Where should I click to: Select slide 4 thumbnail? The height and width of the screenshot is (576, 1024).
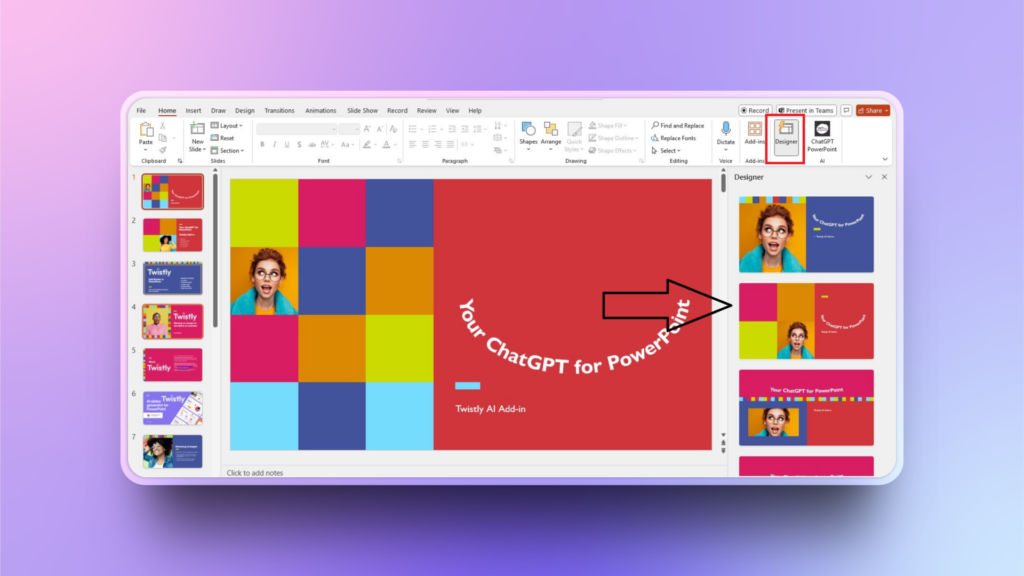172,321
